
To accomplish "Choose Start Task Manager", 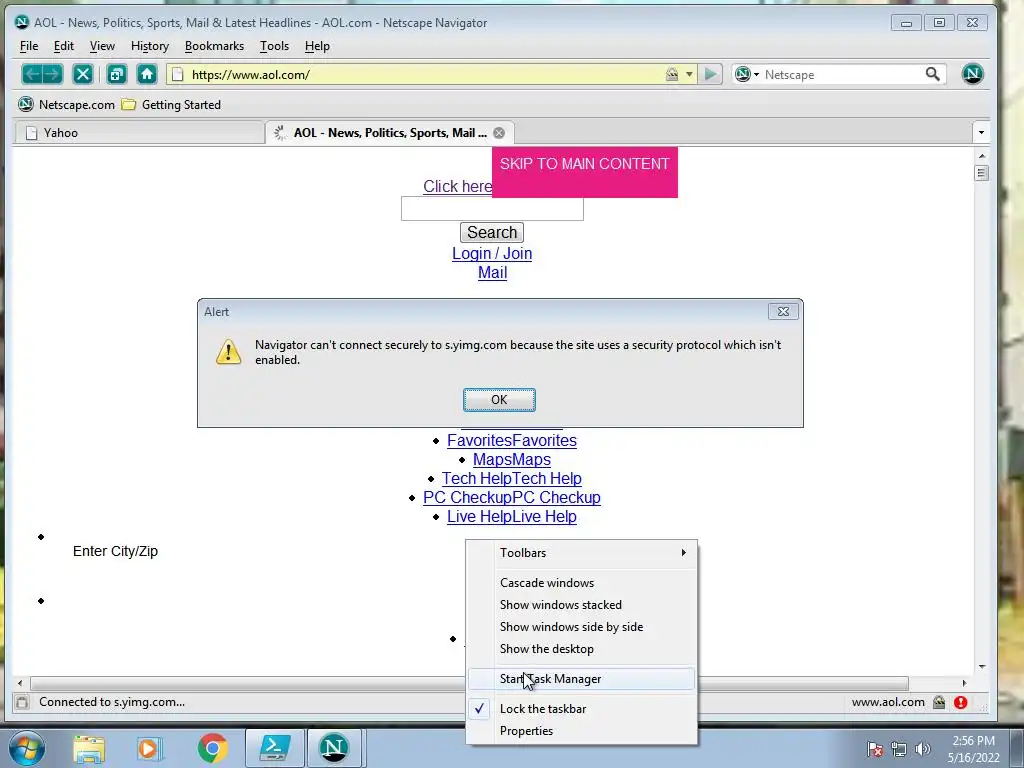I will click(x=581, y=679).
